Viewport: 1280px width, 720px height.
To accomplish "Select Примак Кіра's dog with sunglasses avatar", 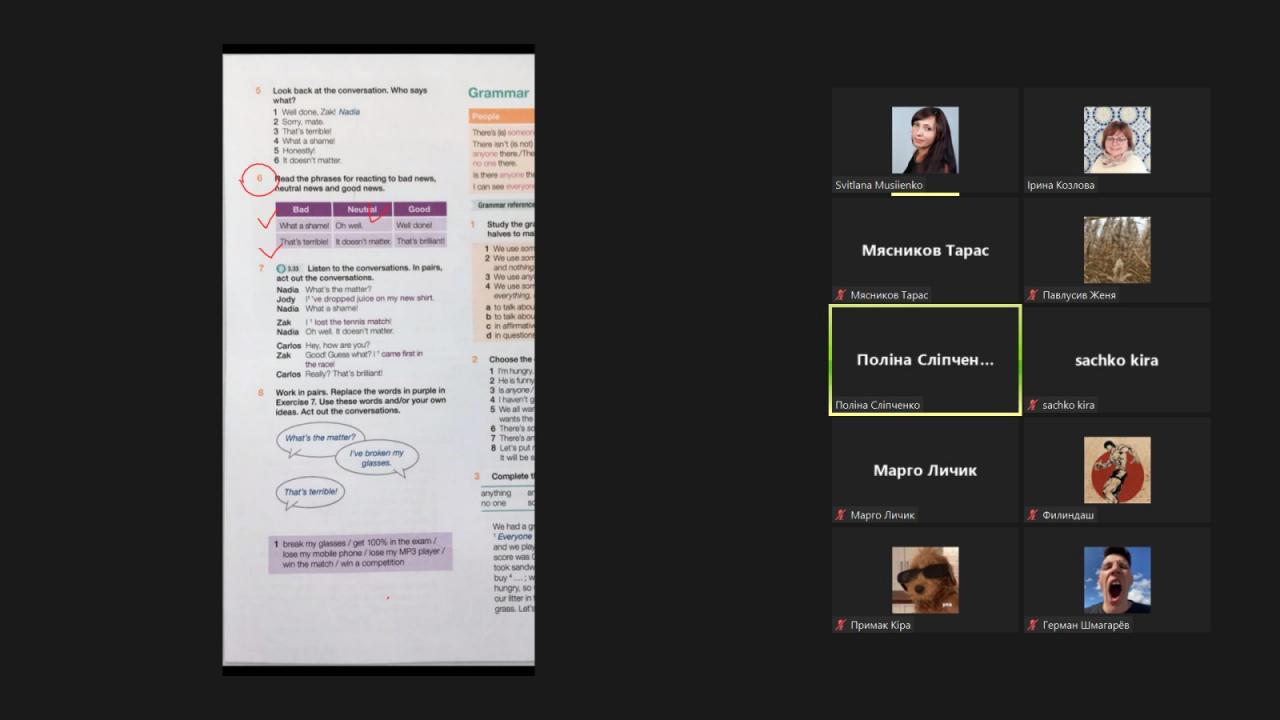I will 925,580.
